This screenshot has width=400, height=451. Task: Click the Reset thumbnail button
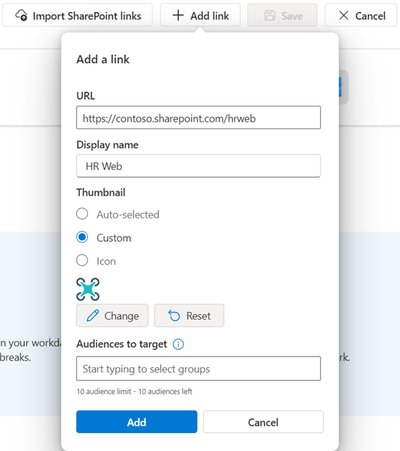tap(189, 315)
